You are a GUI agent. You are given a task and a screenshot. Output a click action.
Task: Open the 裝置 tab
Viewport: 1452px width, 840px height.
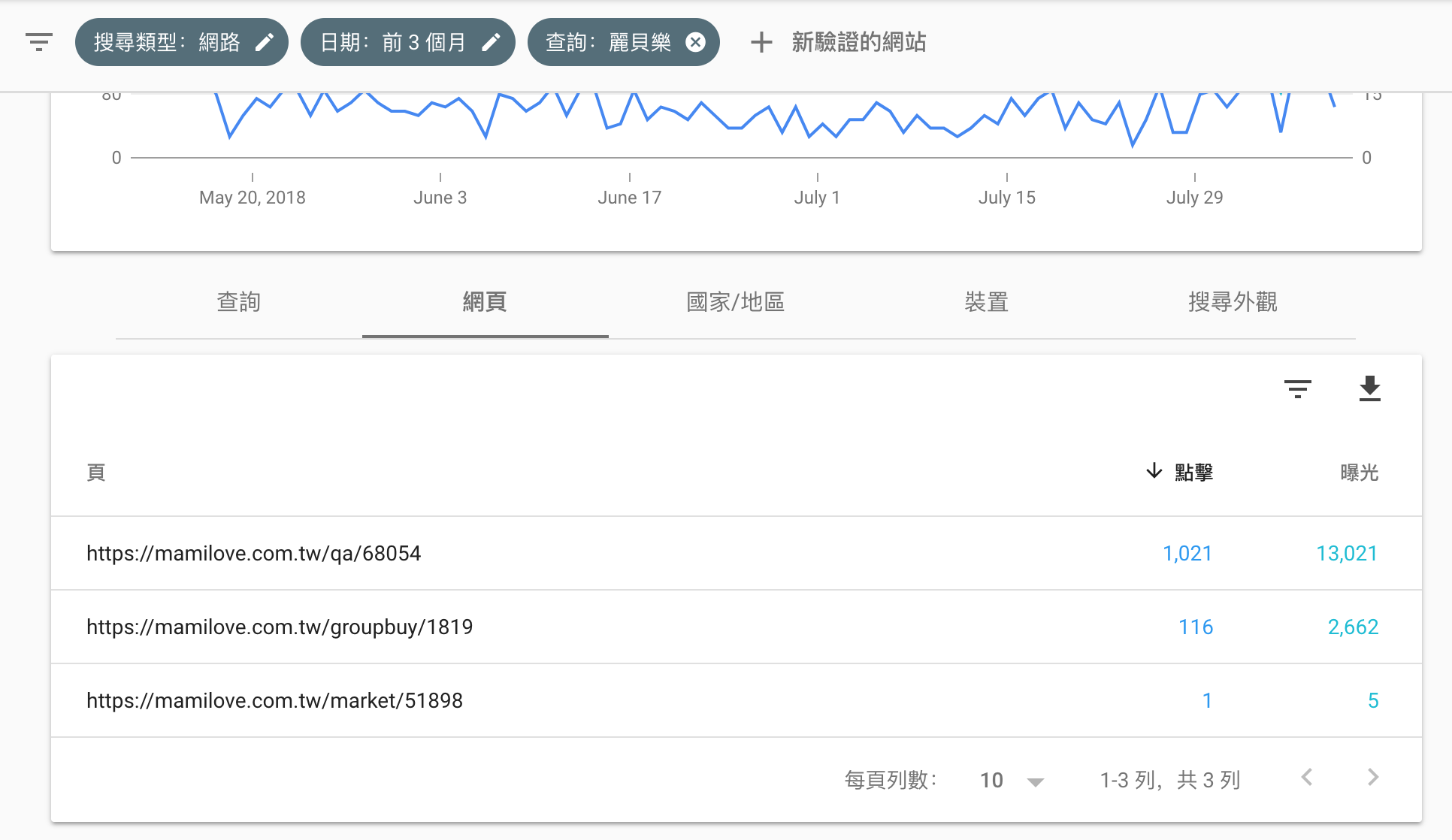click(x=986, y=302)
